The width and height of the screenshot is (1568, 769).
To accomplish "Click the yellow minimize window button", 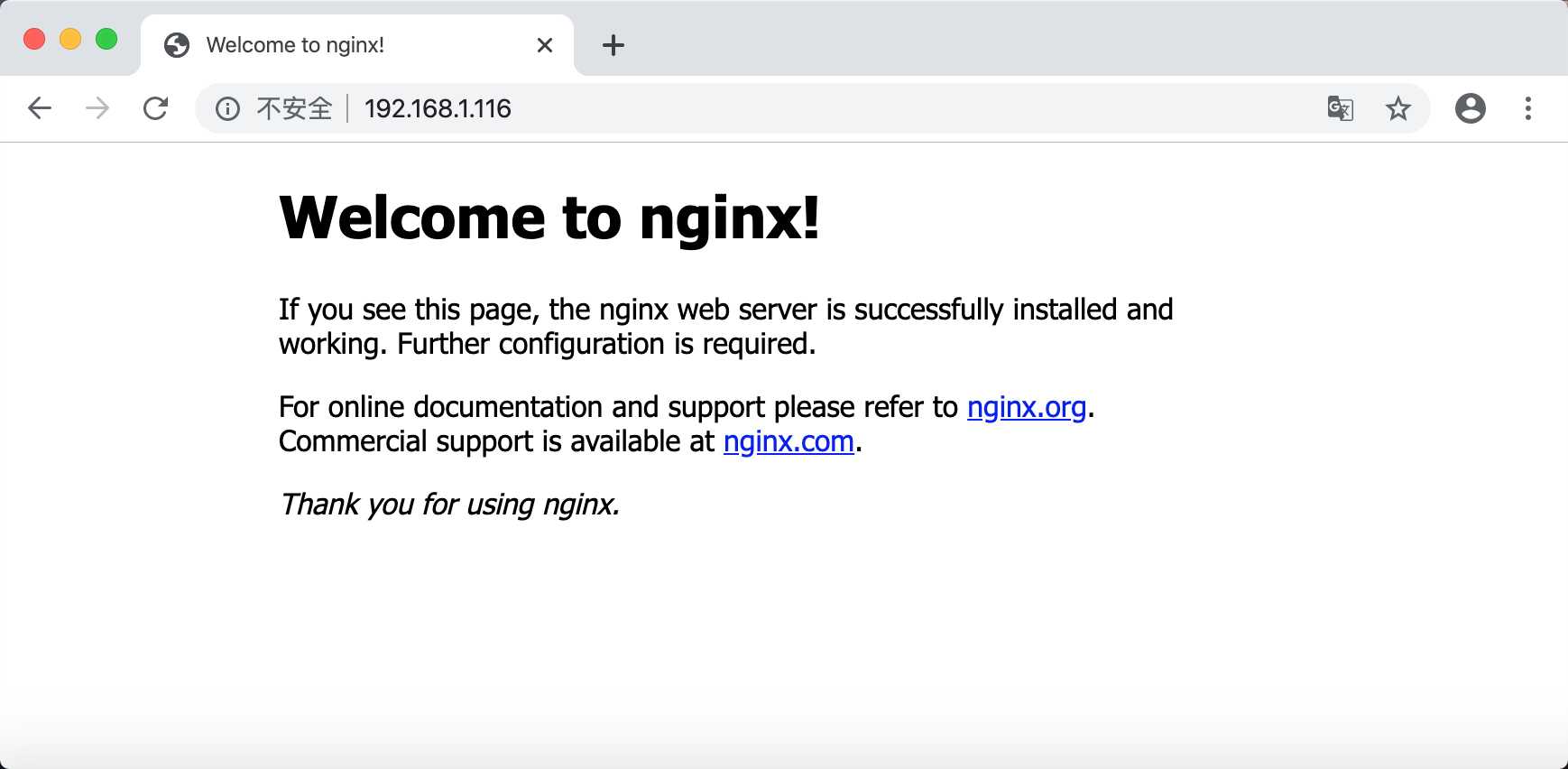I will [x=70, y=39].
